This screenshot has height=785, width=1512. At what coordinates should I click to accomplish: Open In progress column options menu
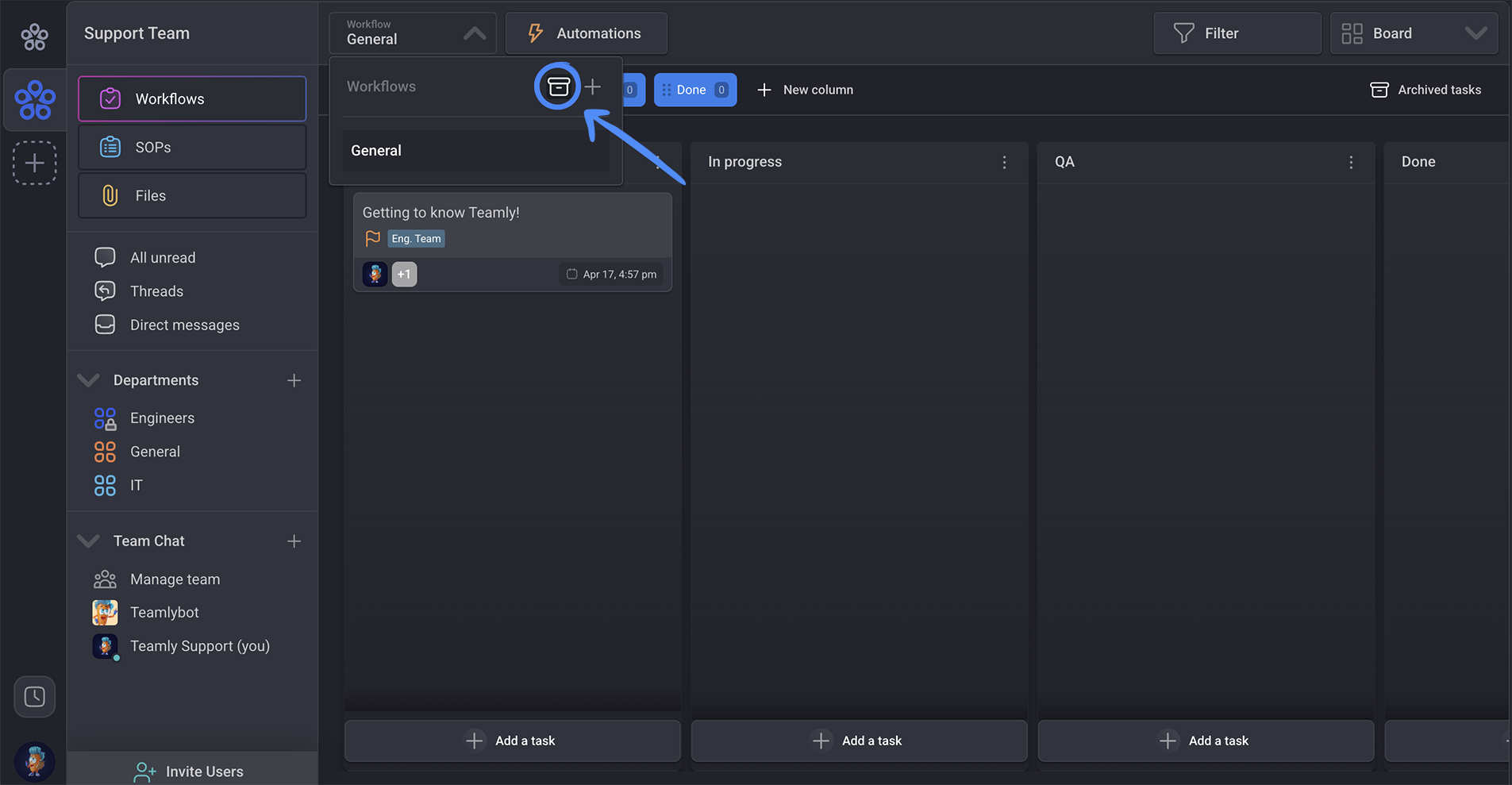tap(1004, 162)
